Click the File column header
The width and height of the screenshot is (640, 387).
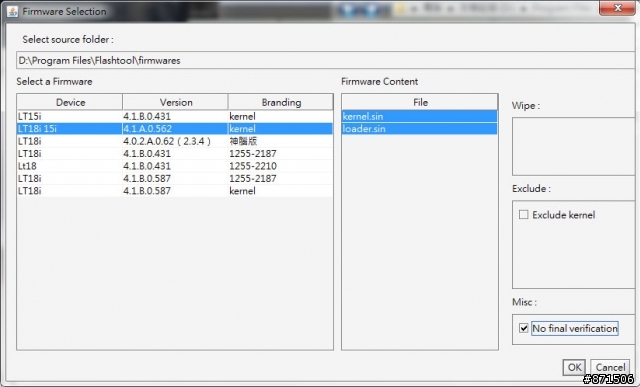coord(420,102)
